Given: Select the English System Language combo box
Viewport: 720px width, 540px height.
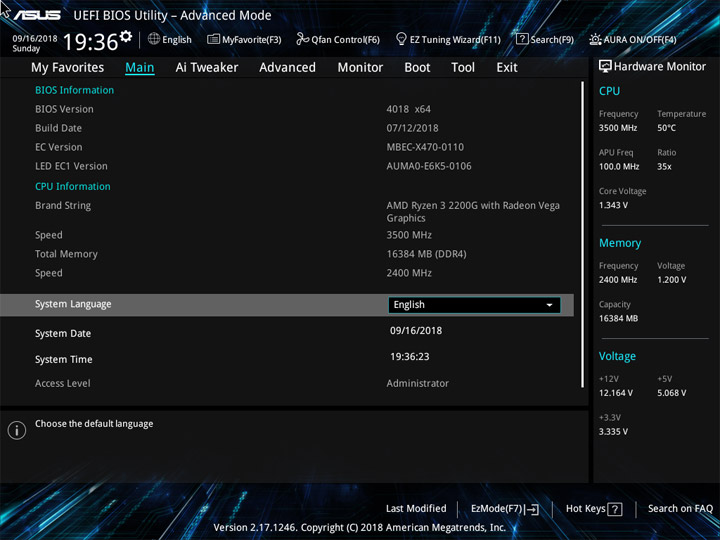Looking at the screenshot, I should [x=474, y=305].
